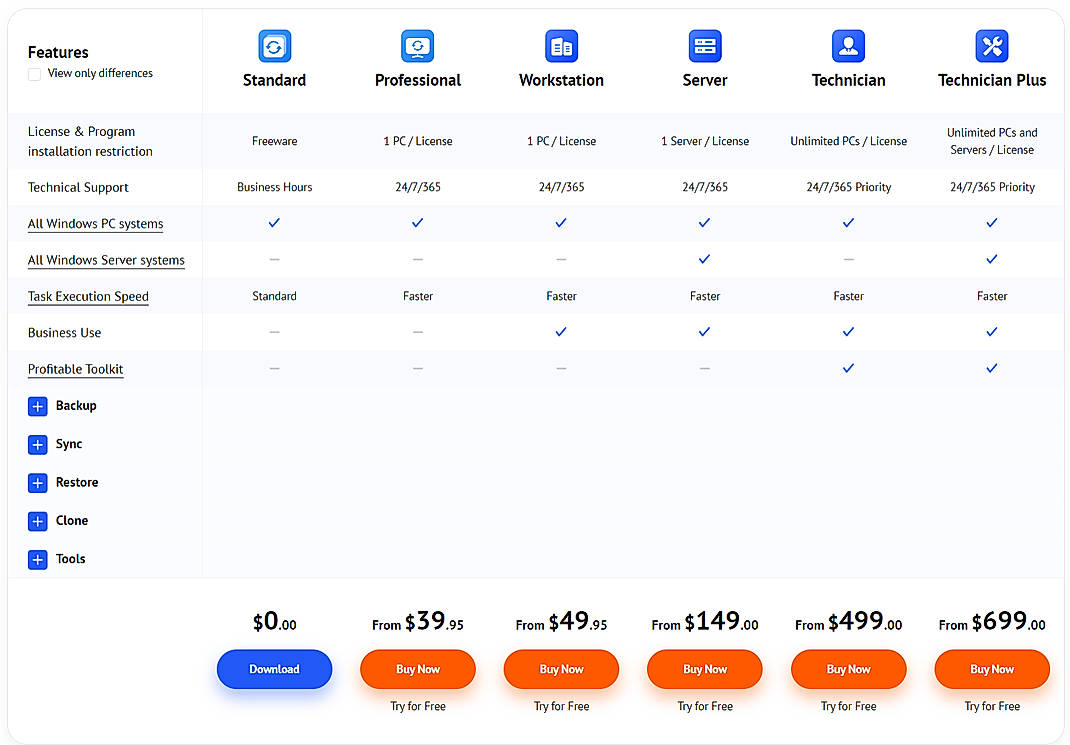
Task: Try for Free under Technician price
Action: (848, 706)
